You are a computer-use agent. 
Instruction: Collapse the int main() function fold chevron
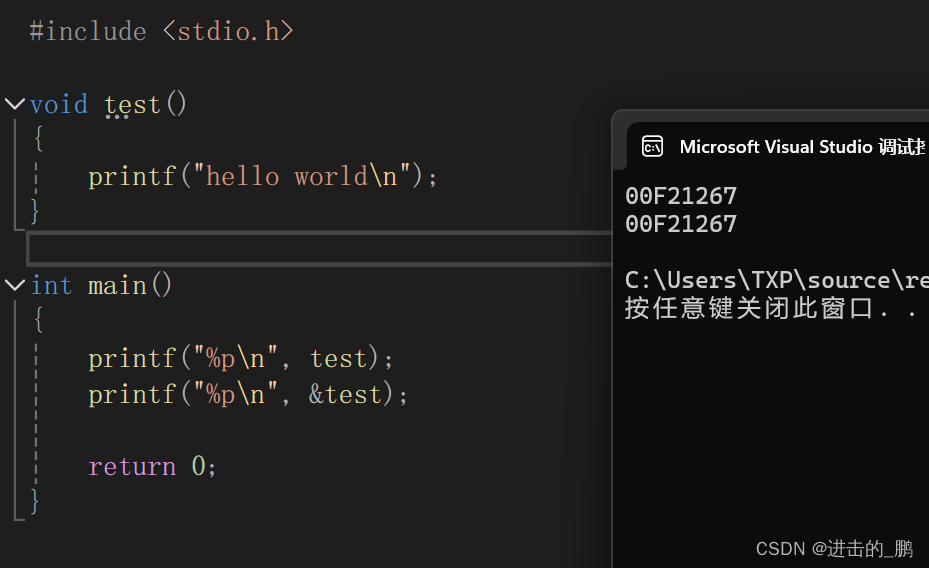point(14,285)
